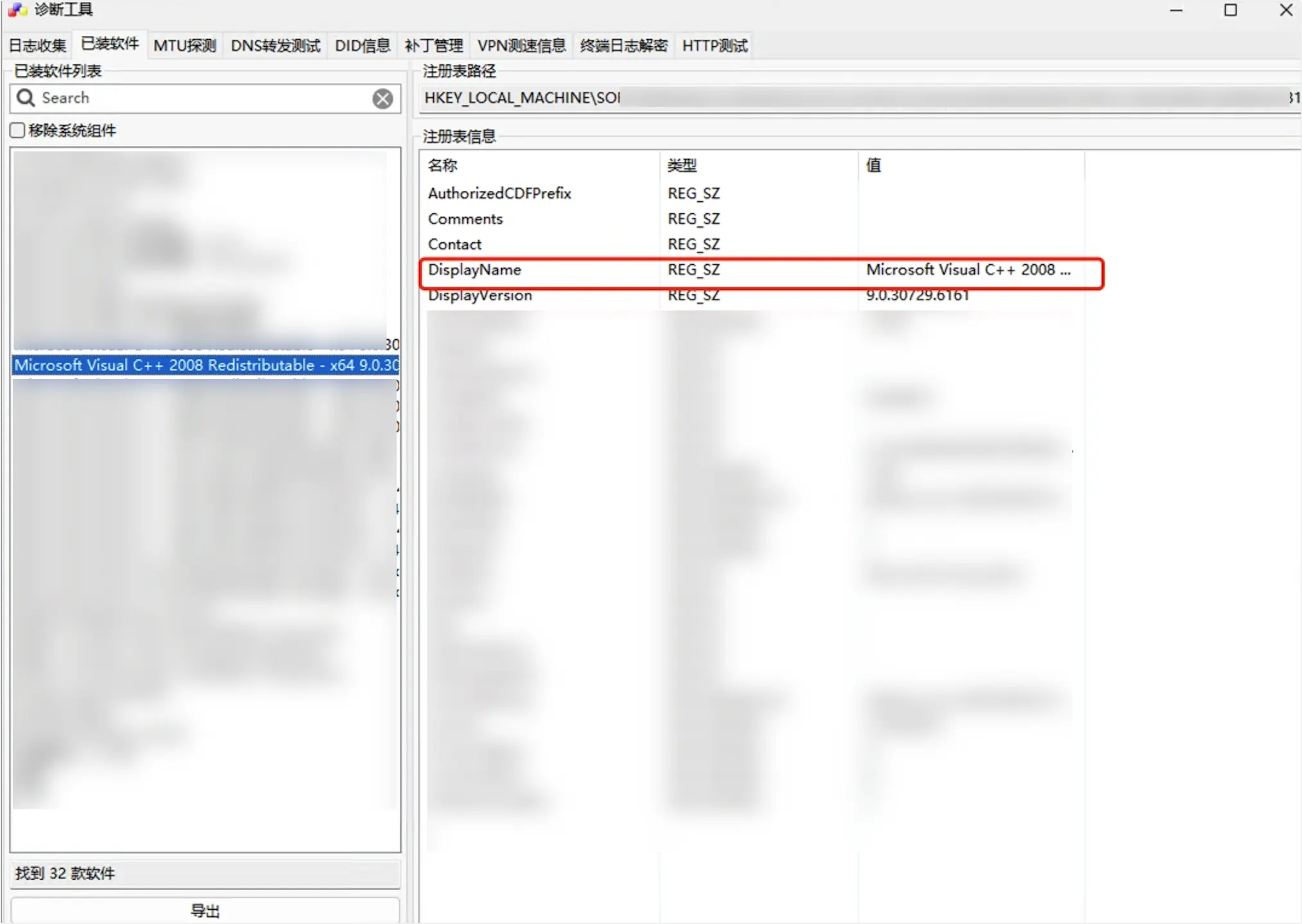Switch to the VPN测速信息 tab
This screenshot has width=1302, height=924.
[x=521, y=46]
